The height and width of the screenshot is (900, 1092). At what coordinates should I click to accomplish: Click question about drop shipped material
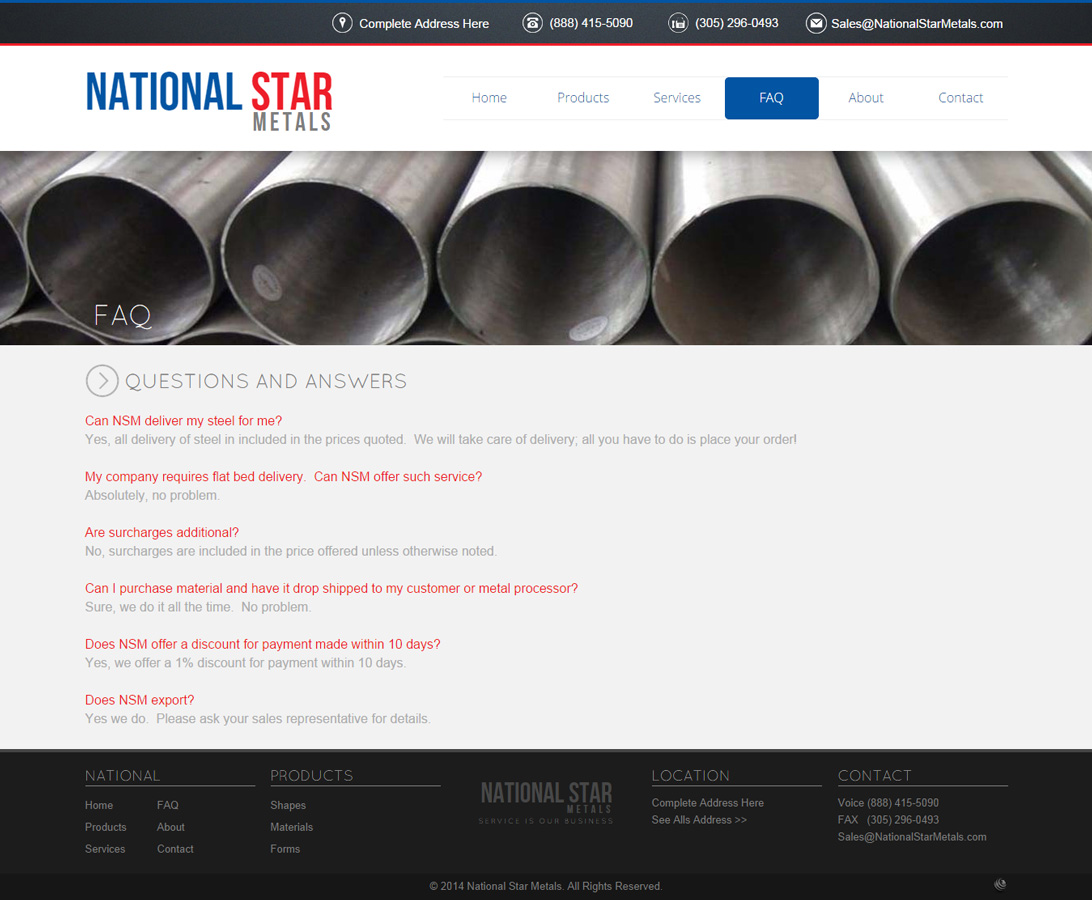click(x=332, y=589)
